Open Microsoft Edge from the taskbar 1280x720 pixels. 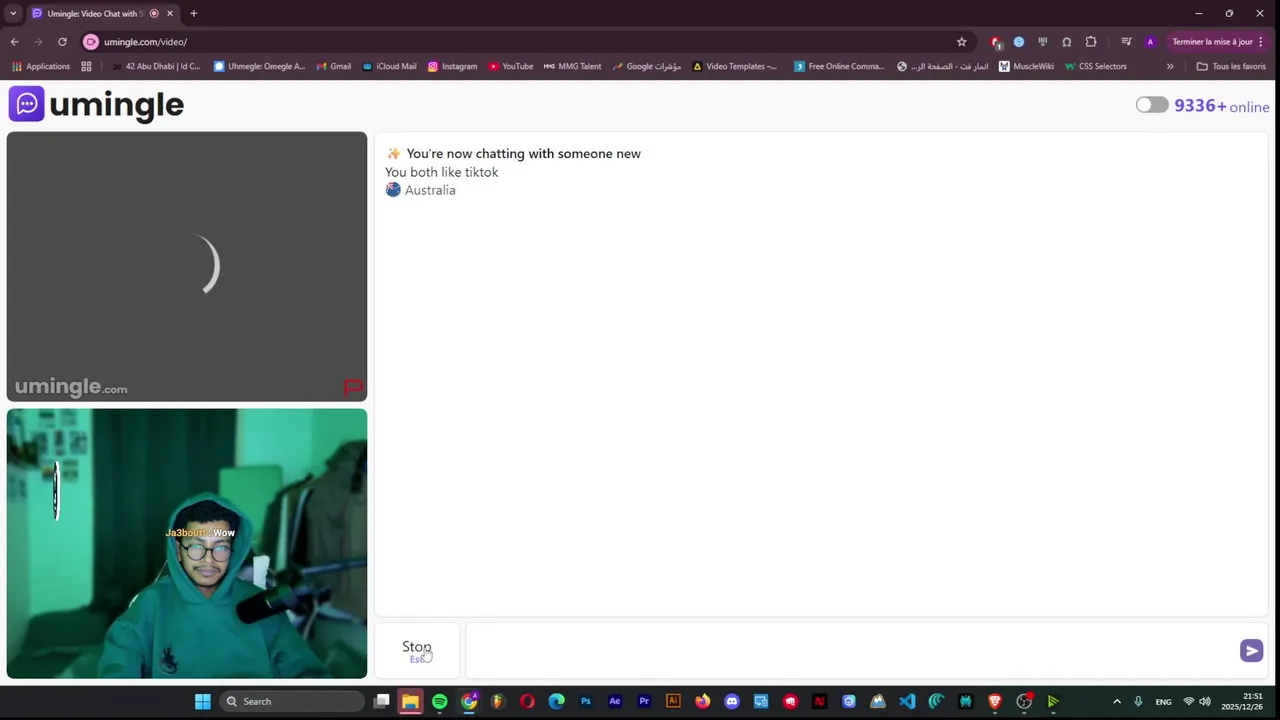556,701
